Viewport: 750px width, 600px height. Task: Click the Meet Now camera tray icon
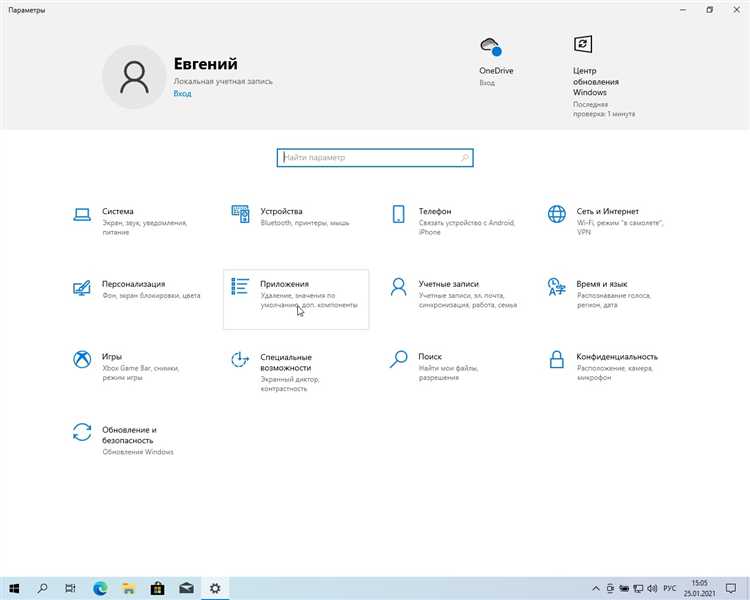tap(610, 589)
